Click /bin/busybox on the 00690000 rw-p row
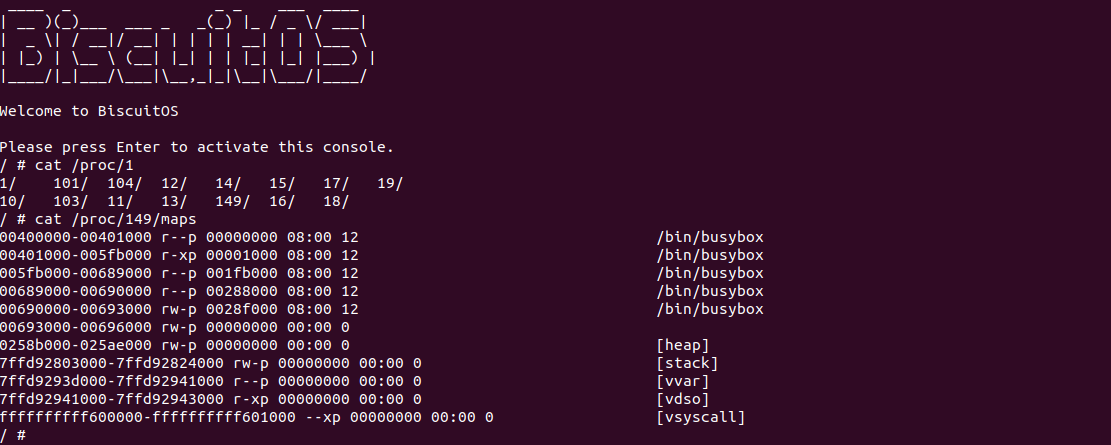This screenshot has height=445, width=1111. point(710,309)
